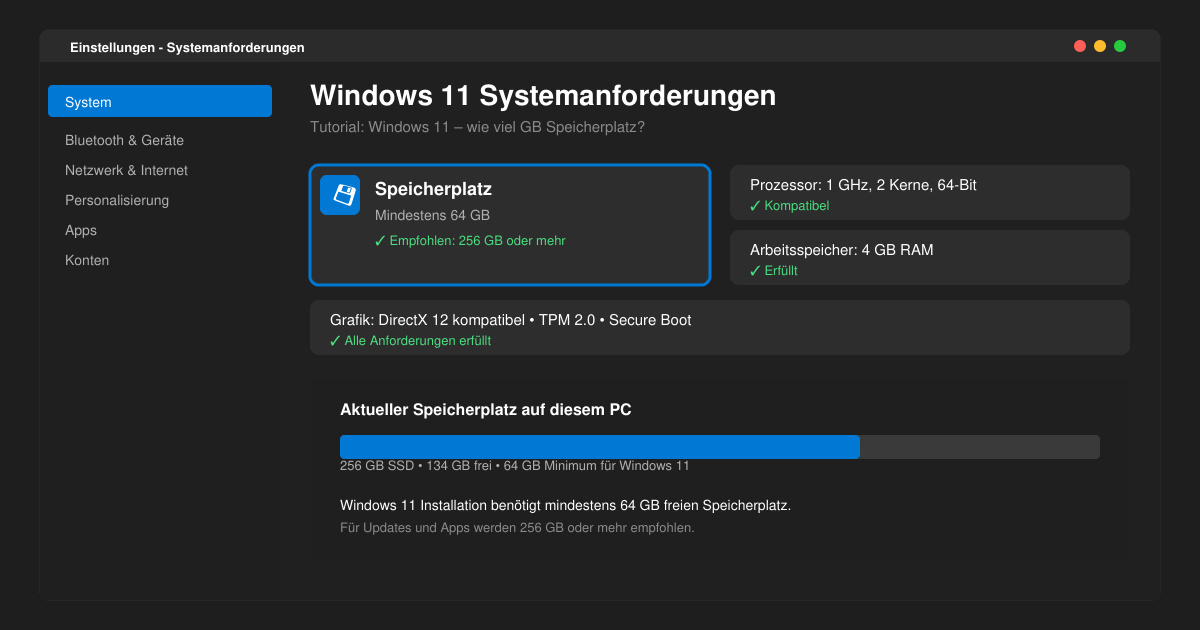The height and width of the screenshot is (630, 1200).
Task: Maximize window with green button
Action: (1120, 46)
